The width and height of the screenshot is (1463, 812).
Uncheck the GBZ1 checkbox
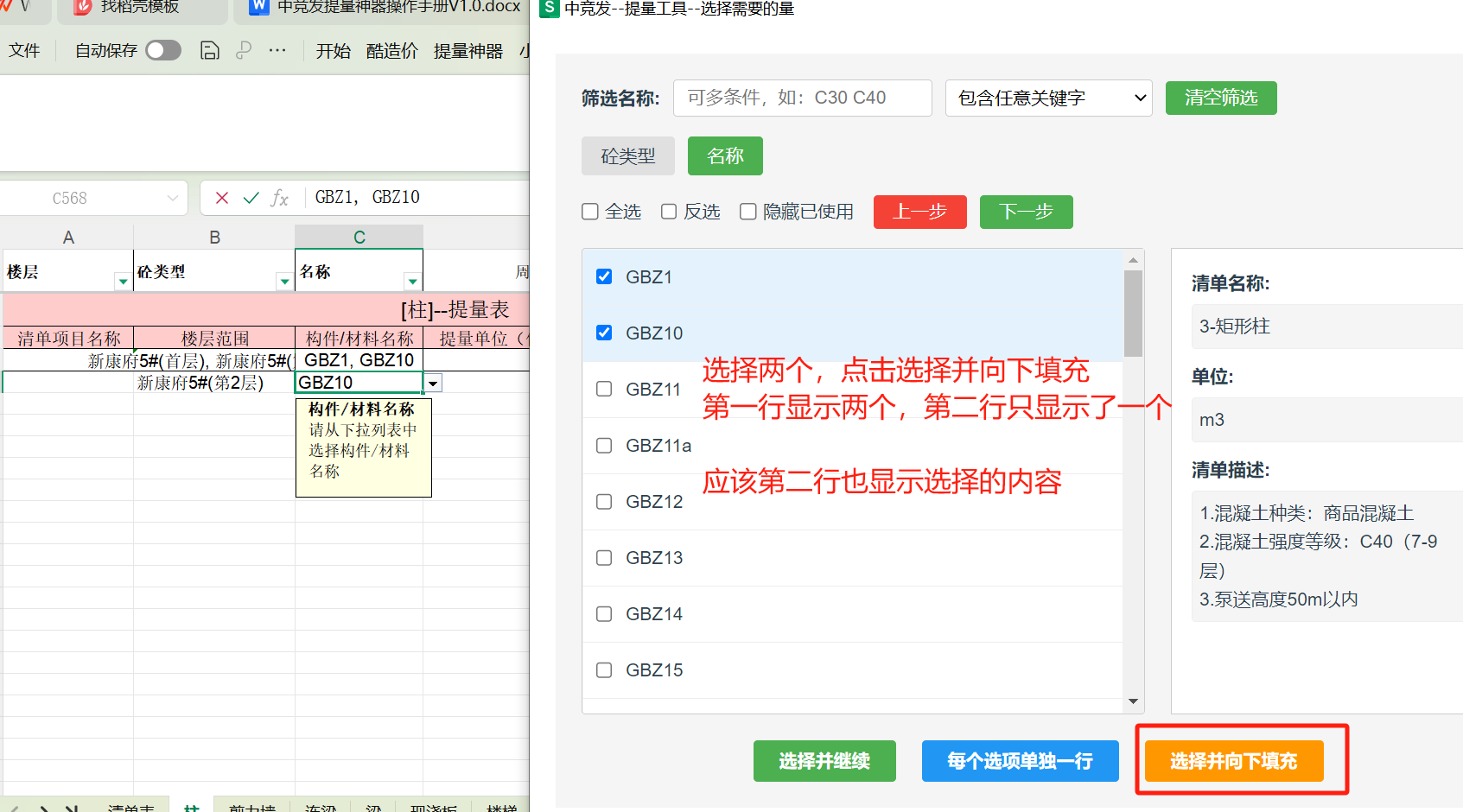click(x=604, y=276)
